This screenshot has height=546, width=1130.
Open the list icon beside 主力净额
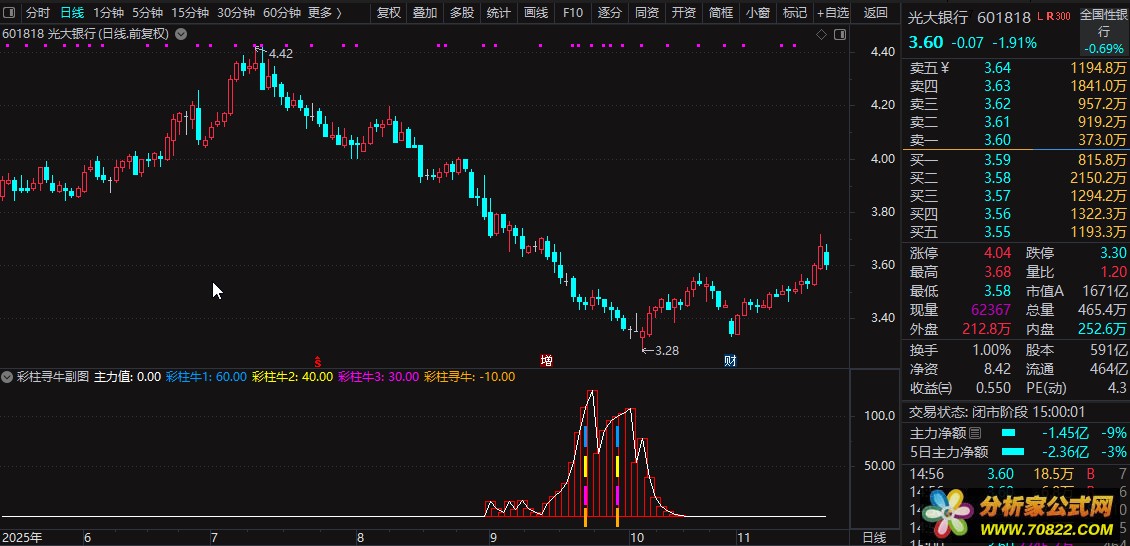pyautogui.click(x=975, y=433)
